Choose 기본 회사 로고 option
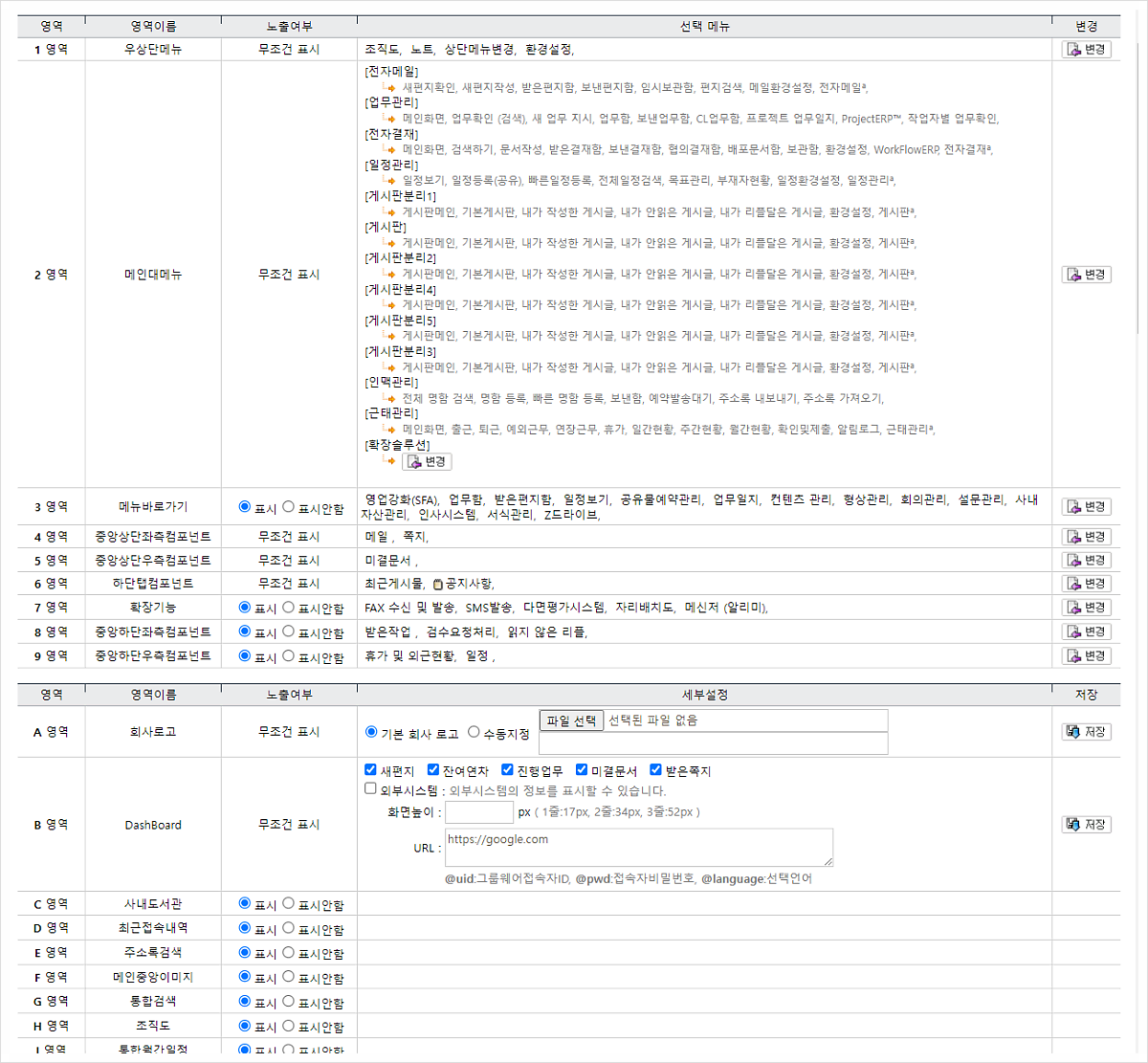Viewport: 1148px width, 1063px height. (x=371, y=732)
